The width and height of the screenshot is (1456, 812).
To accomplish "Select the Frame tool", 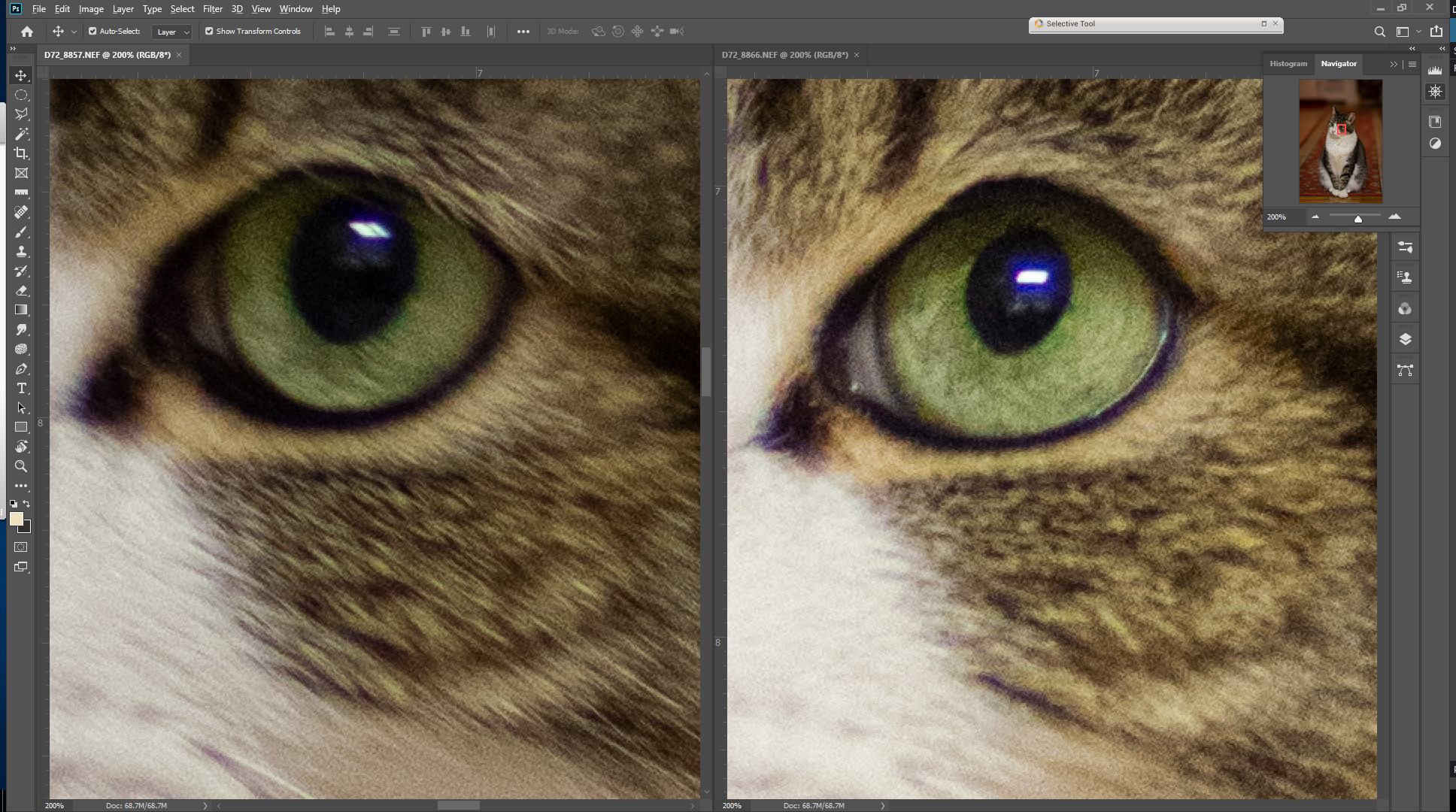I will click(x=21, y=173).
